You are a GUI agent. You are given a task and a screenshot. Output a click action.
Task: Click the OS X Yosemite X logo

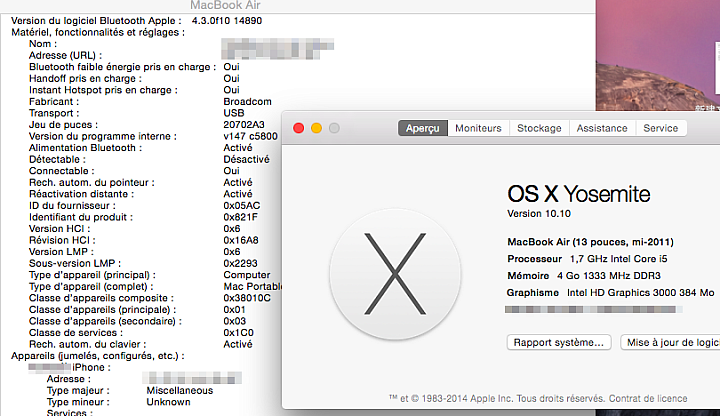coord(395,274)
